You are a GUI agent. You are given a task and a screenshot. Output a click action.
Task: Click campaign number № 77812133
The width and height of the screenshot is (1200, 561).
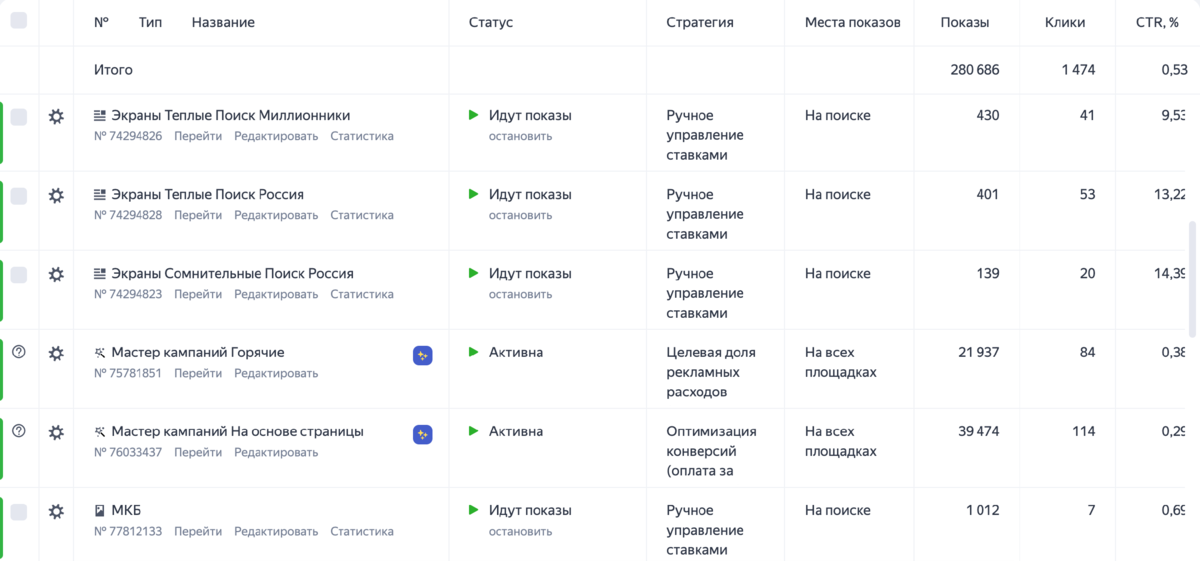(x=128, y=531)
